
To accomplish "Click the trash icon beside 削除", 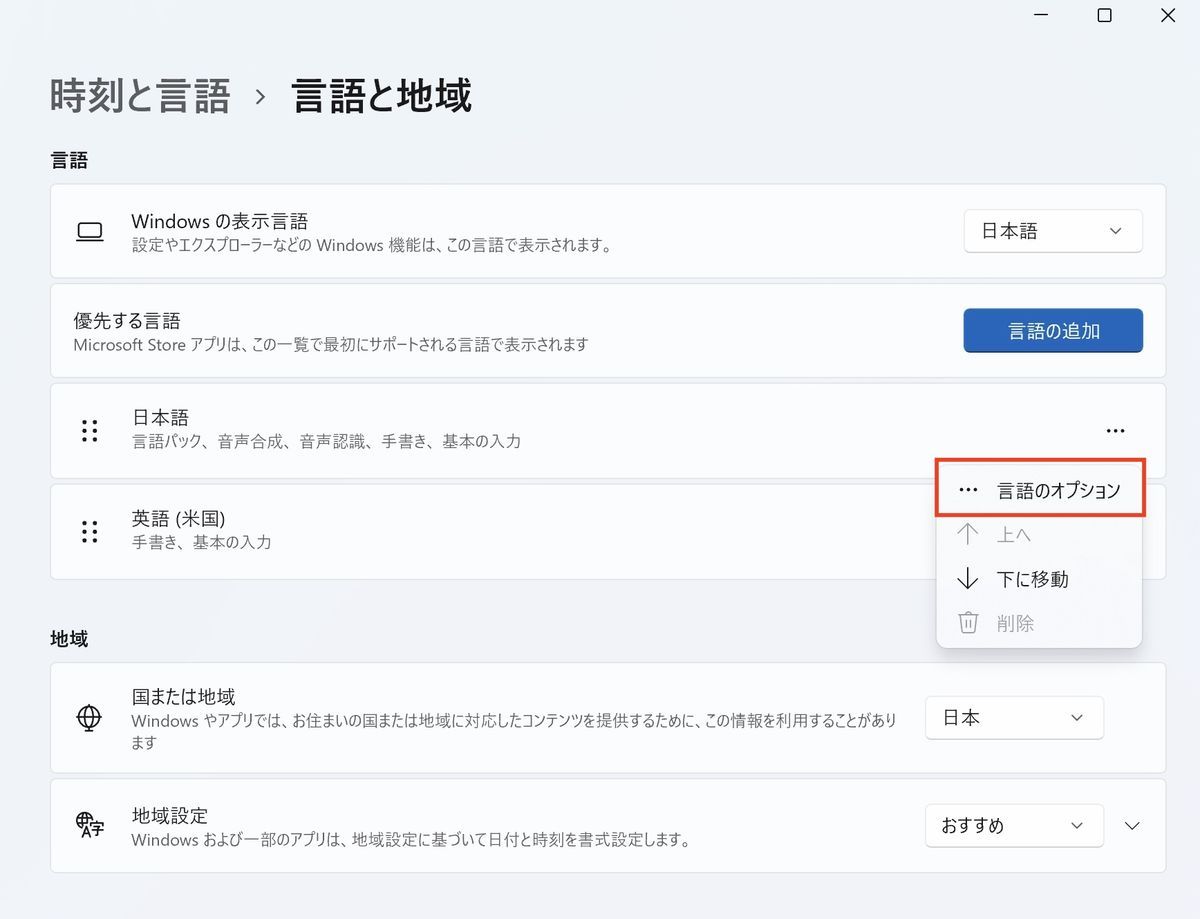I will (x=967, y=622).
